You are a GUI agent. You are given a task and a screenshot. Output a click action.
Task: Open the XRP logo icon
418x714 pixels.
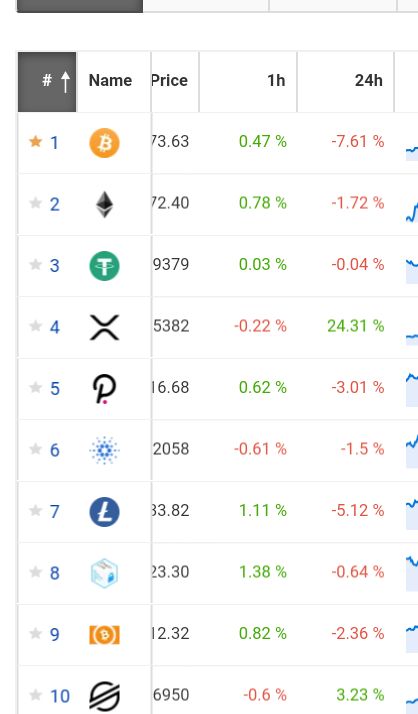(x=104, y=327)
